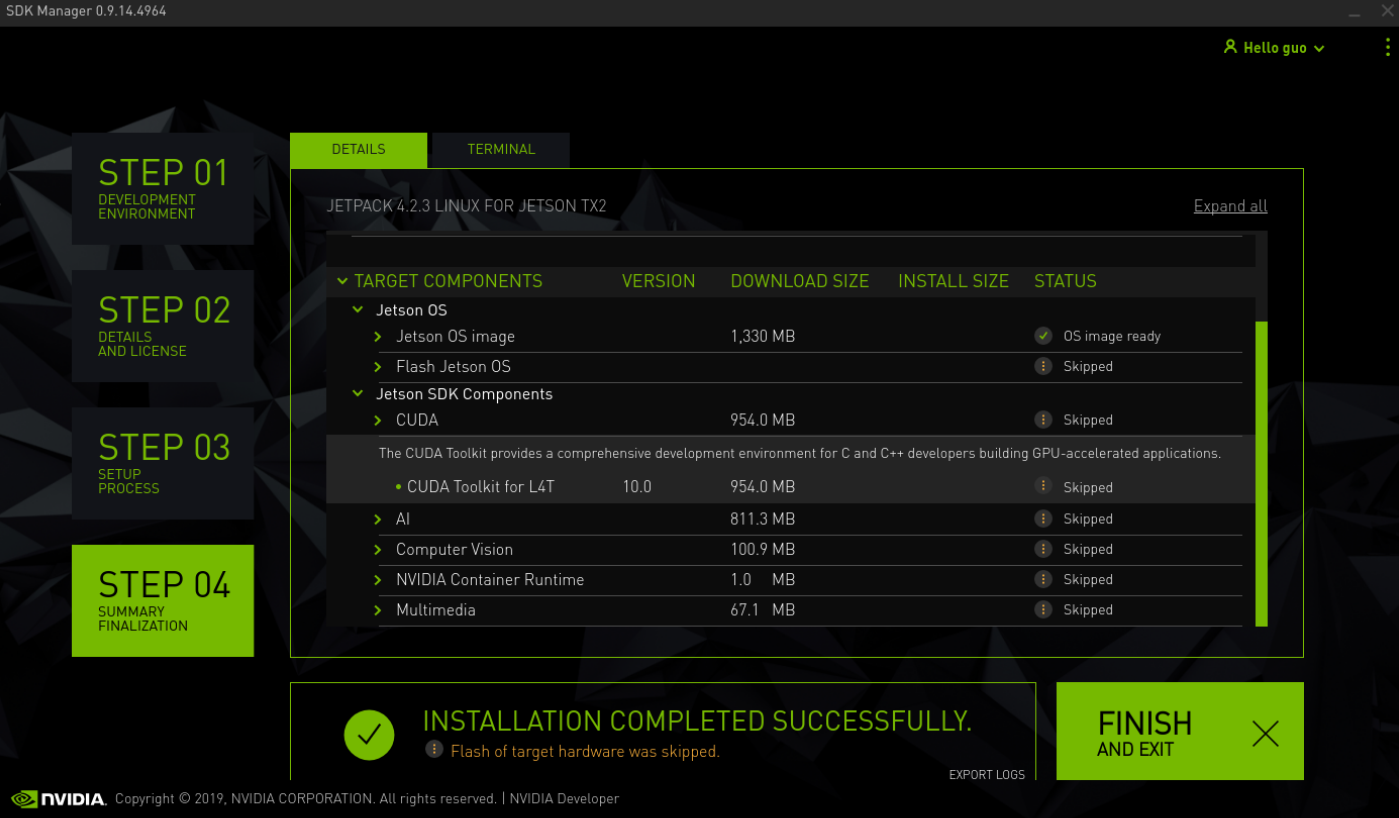Switch to the Terminal tab
Image resolution: width=1399 pixels, height=818 pixels.
pos(501,150)
